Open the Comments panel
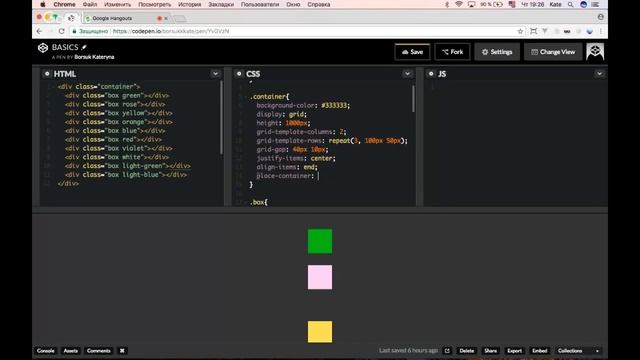The image size is (640, 360). [x=98, y=351]
